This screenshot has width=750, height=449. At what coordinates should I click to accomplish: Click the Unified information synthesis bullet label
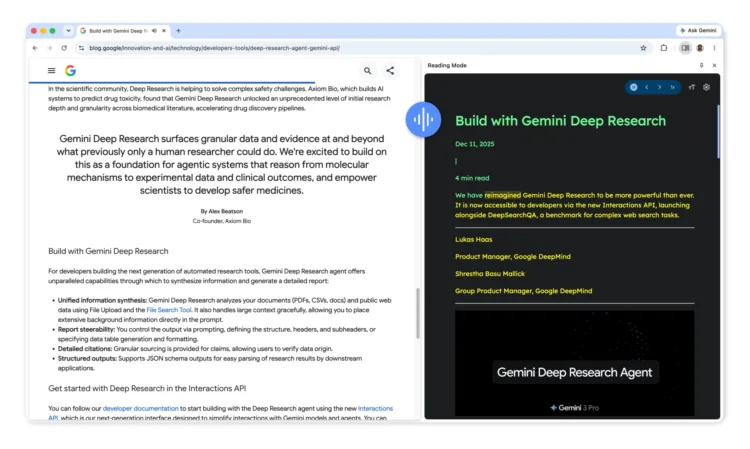(102, 300)
